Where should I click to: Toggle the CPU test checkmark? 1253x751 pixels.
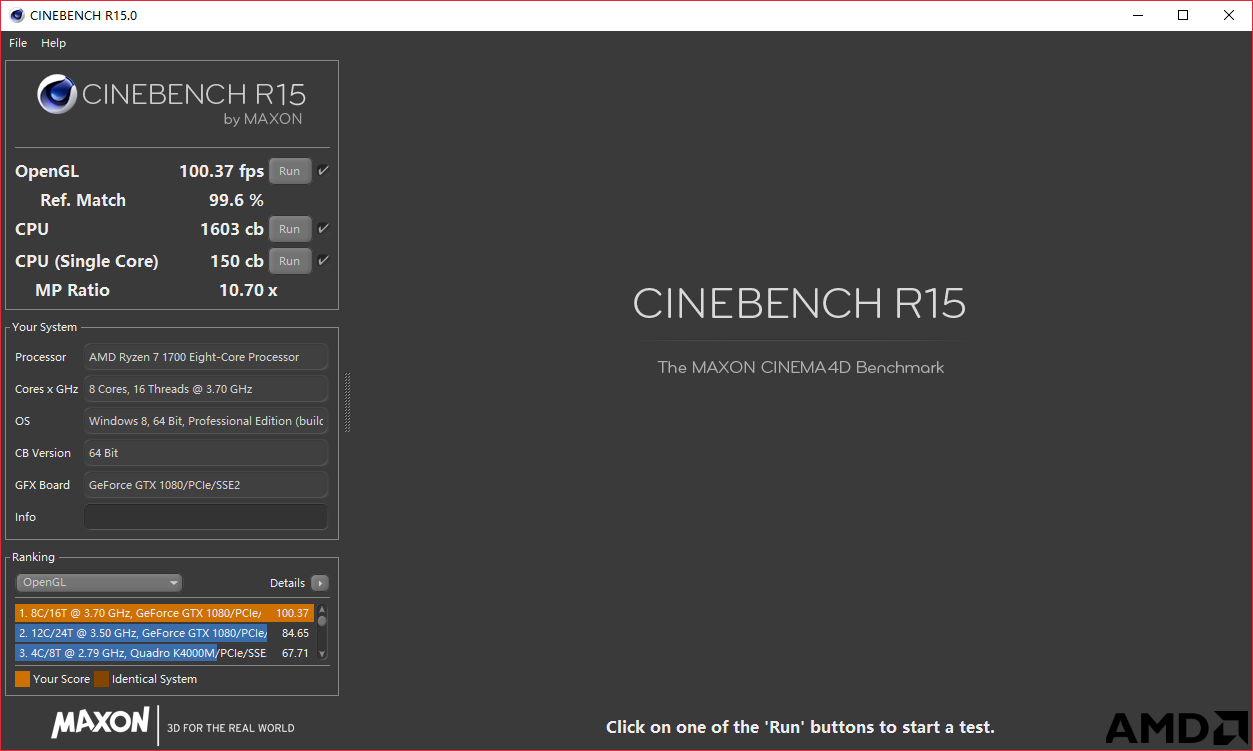(x=323, y=229)
